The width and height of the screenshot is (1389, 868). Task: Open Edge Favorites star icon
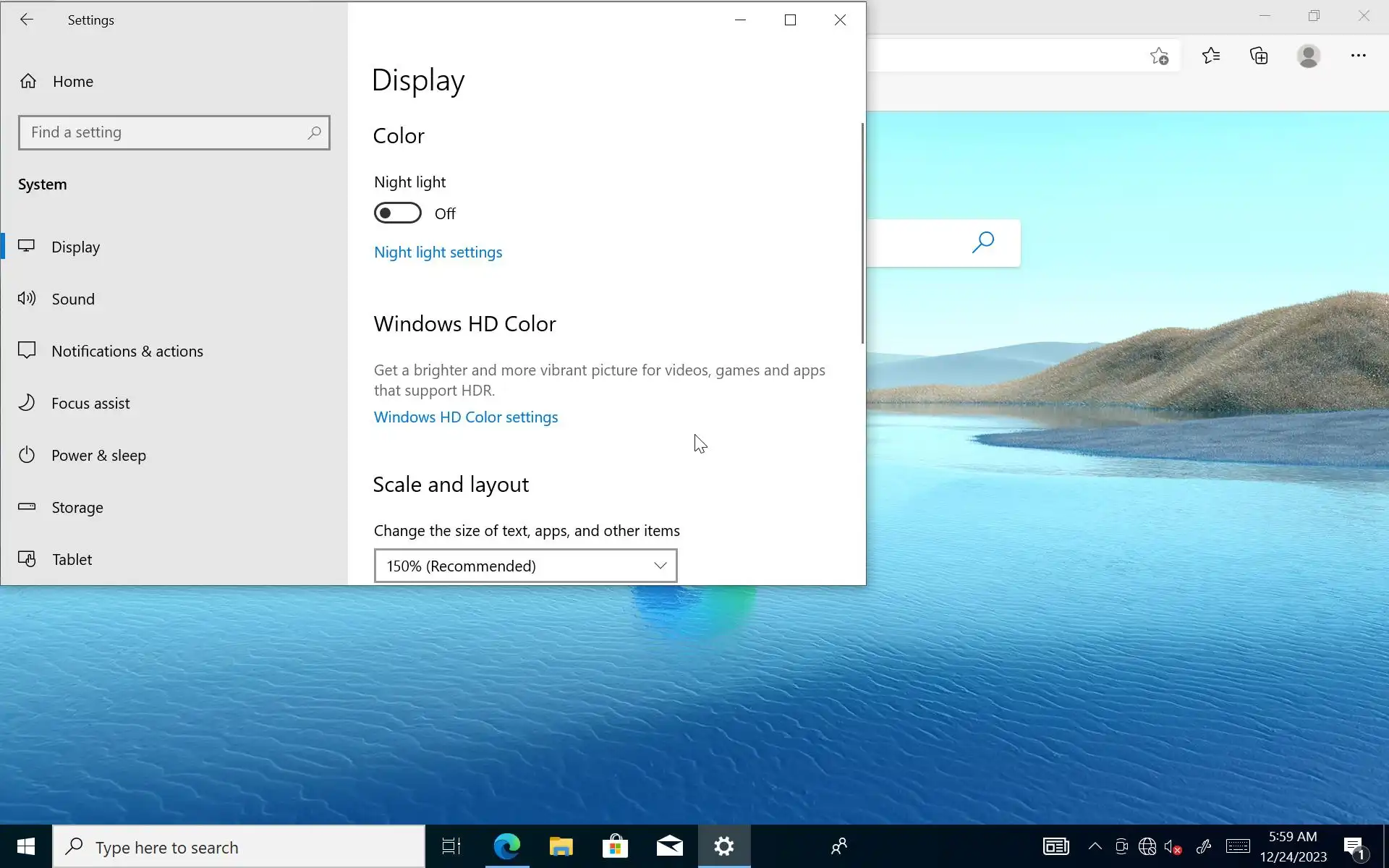pos(1210,56)
